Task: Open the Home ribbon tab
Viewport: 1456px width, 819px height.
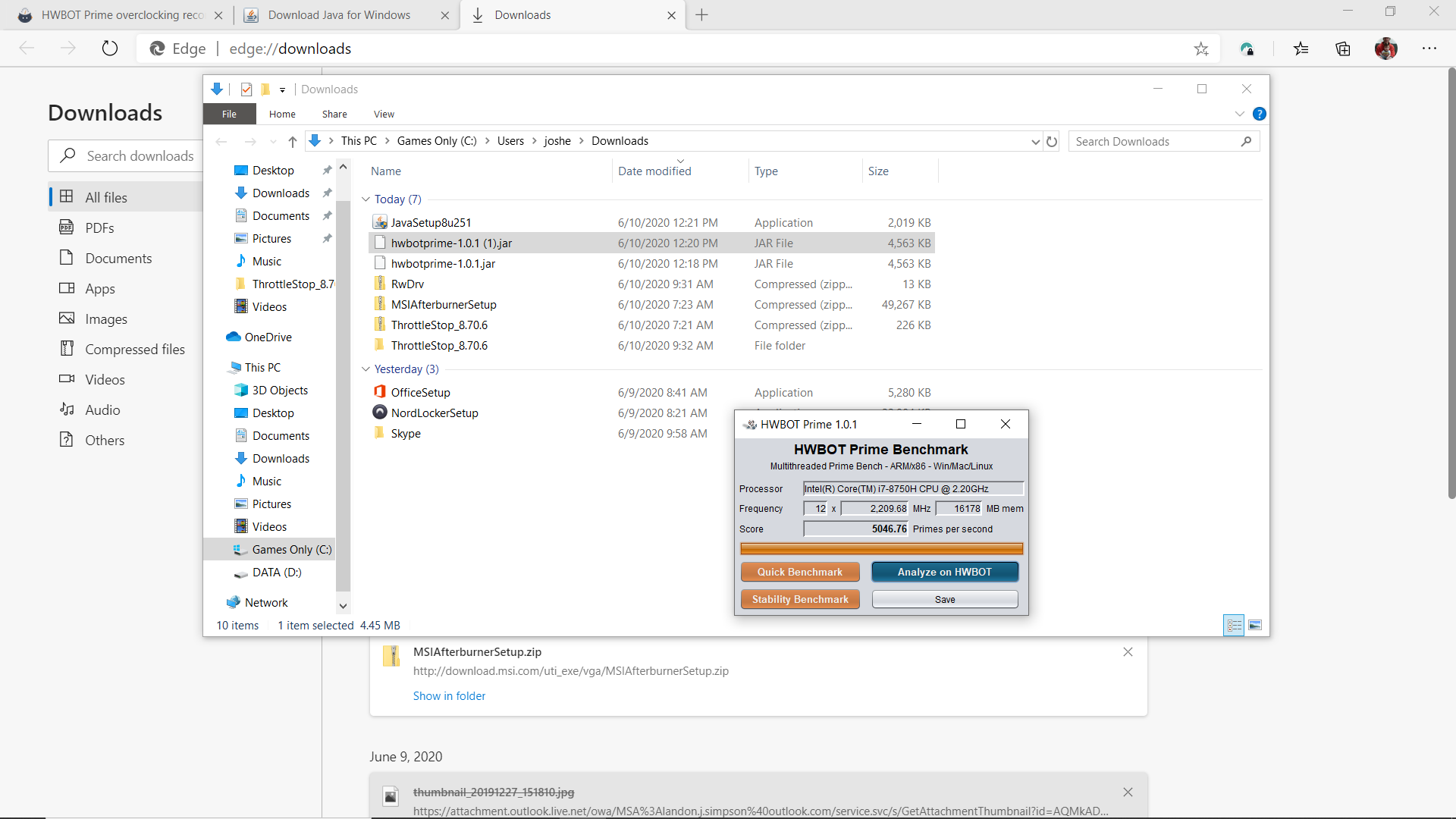Action: tap(282, 114)
